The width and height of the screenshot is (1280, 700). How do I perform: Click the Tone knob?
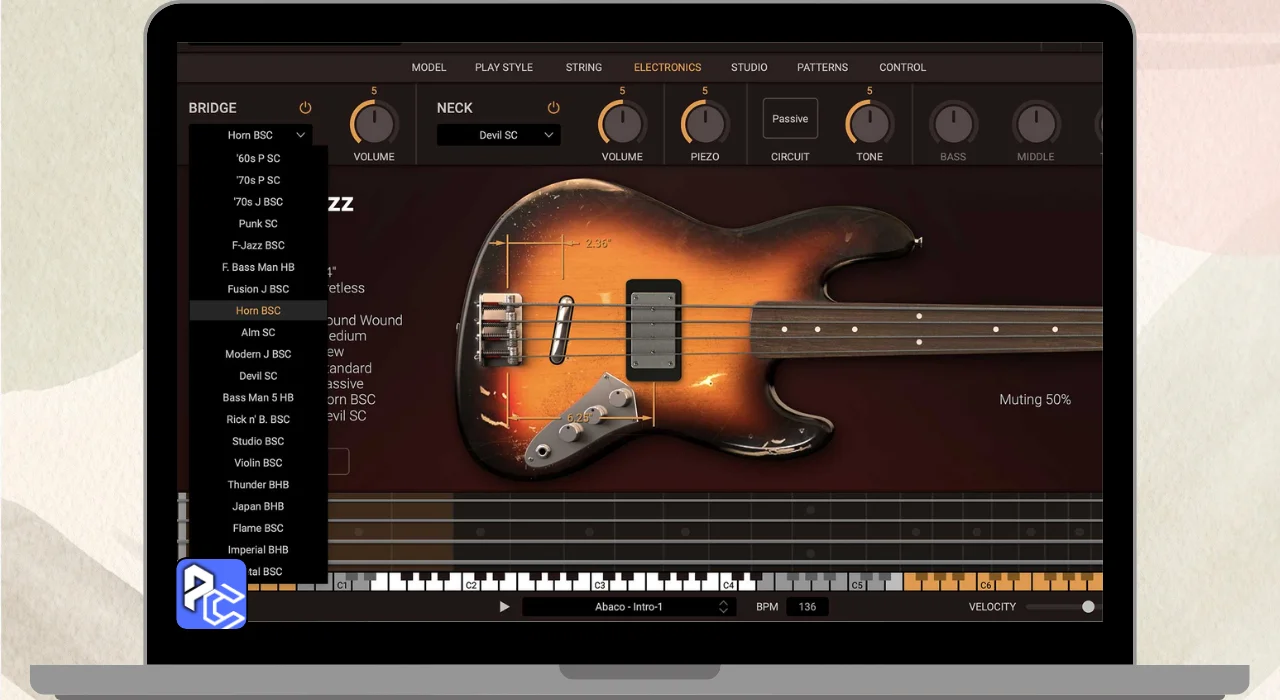[x=869, y=125]
